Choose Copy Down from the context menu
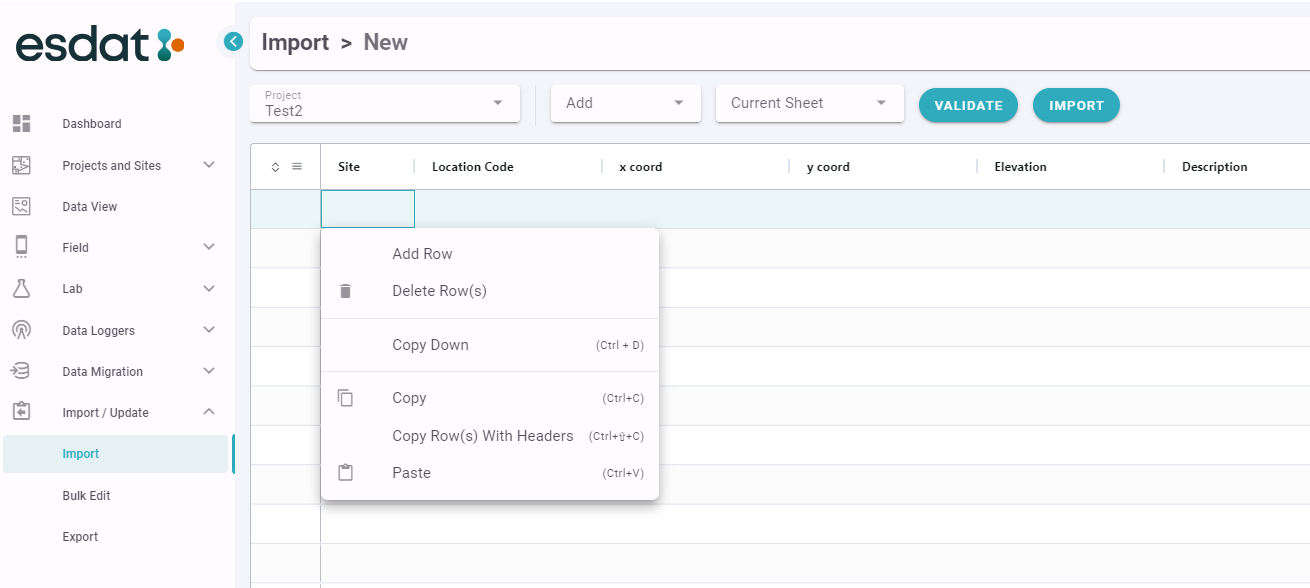This screenshot has height=588, width=1310. (x=490, y=345)
